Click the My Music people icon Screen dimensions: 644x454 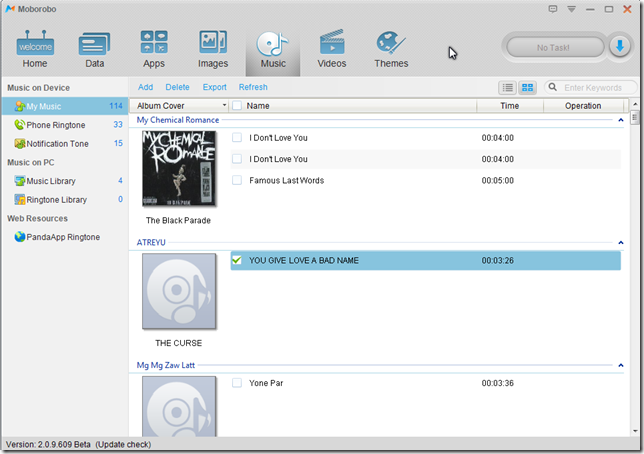[19, 106]
